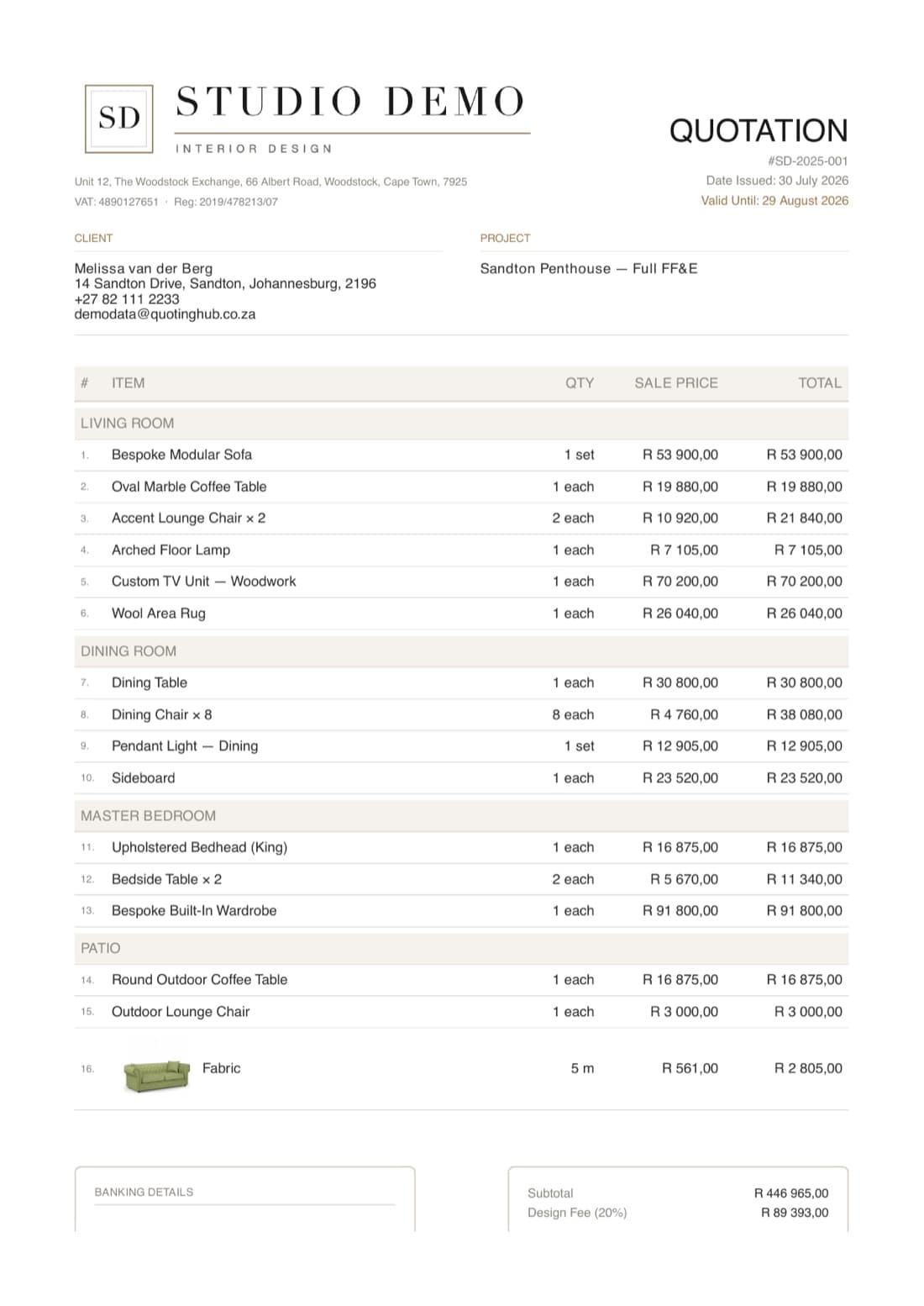Click Oval Marble Coffee Table item

tap(189, 487)
